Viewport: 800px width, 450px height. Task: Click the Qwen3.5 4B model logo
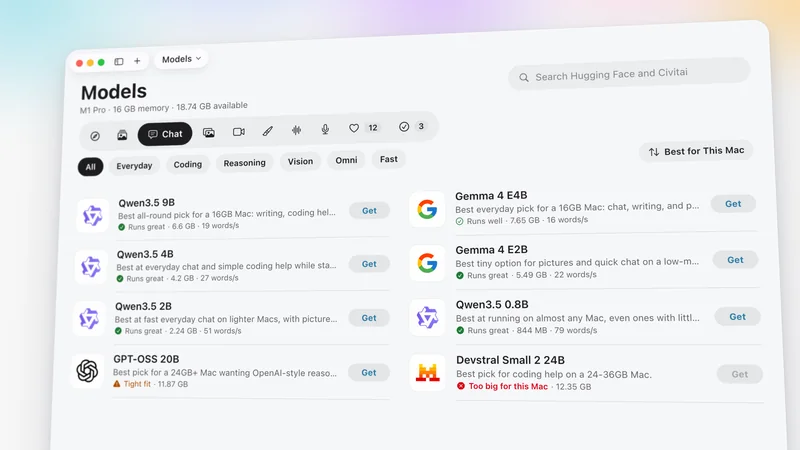(x=91, y=267)
